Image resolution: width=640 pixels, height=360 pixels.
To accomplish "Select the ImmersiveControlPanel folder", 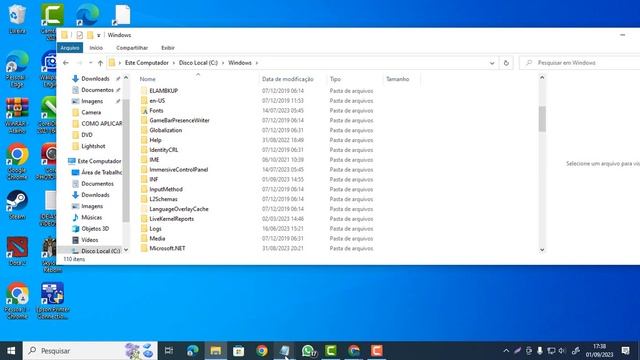I will pyautogui.click(x=178, y=169).
